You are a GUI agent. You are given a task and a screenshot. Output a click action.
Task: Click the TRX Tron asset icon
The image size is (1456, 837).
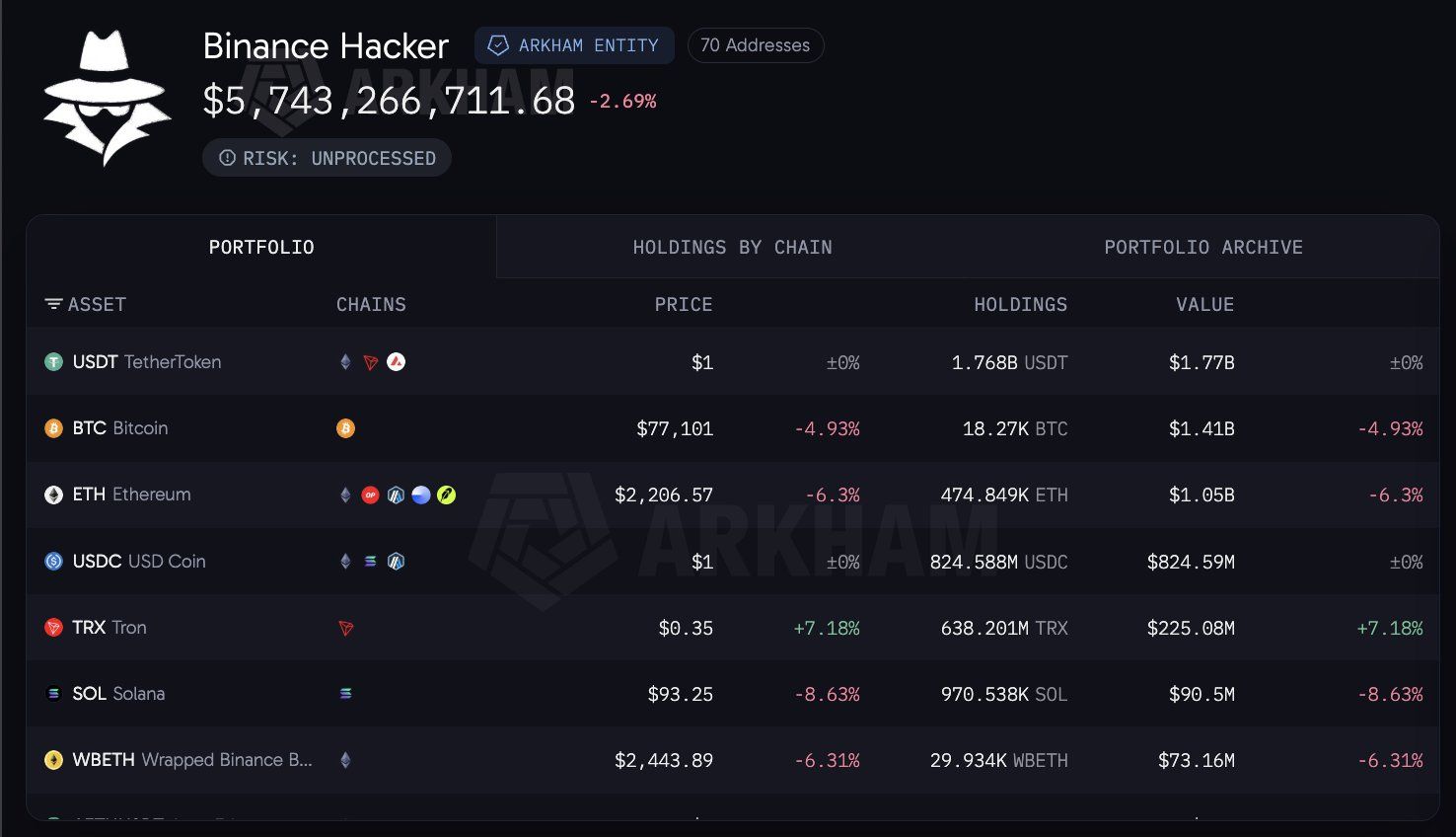pos(54,627)
